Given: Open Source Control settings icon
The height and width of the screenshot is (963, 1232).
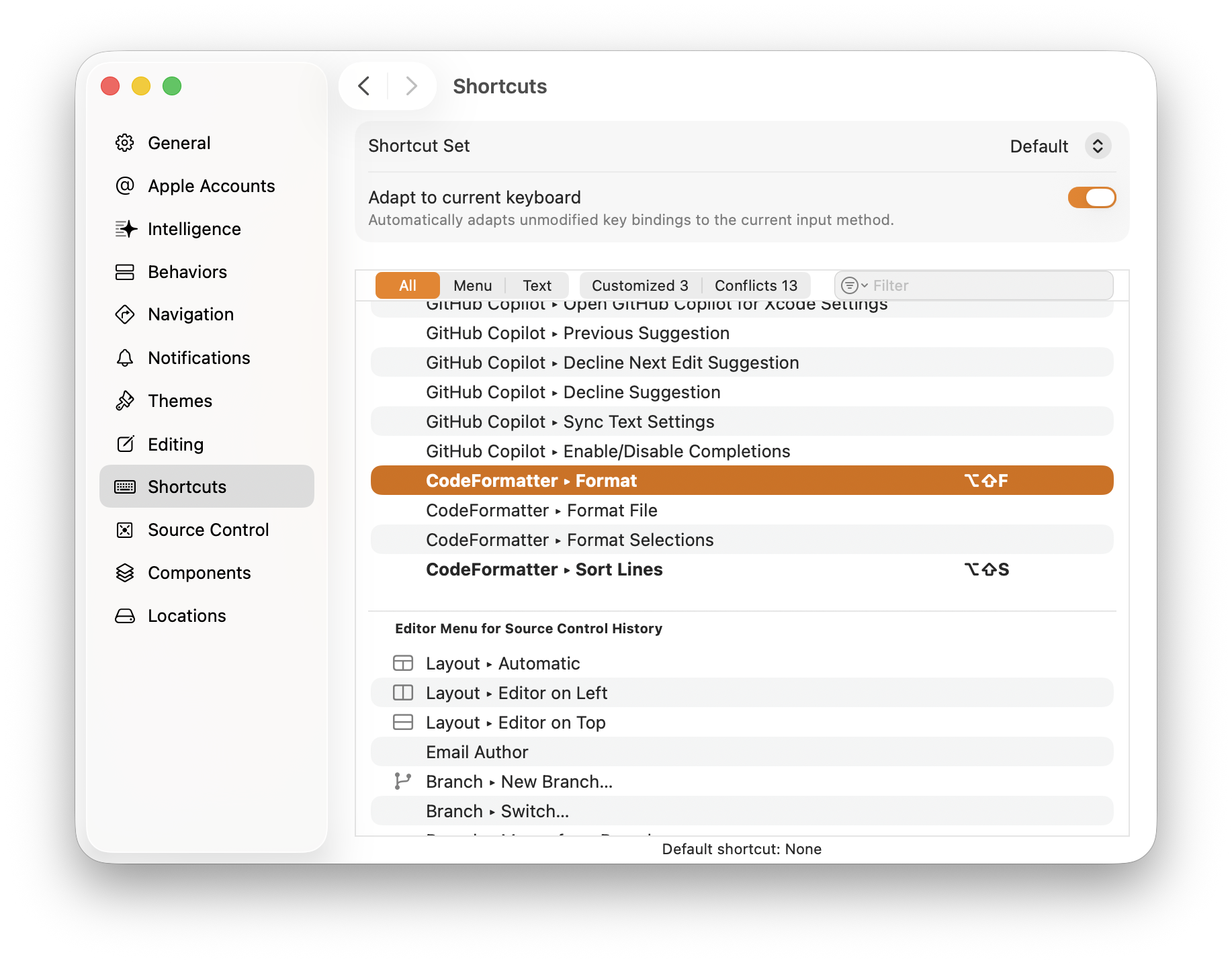Looking at the screenshot, I should 125,530.
